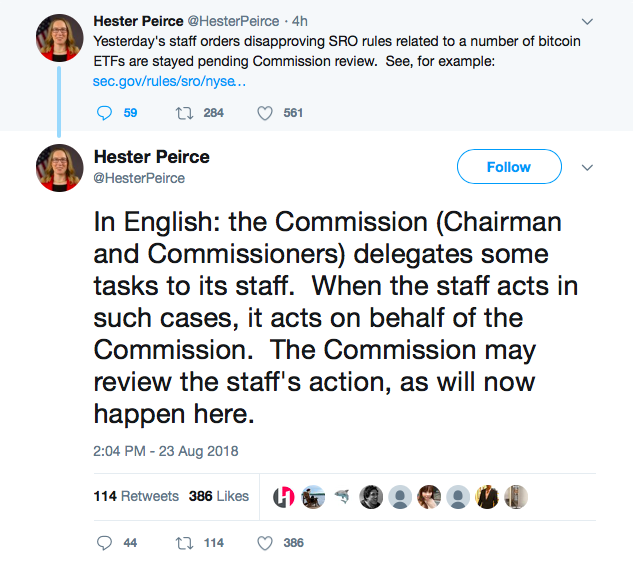The width and height of the screenshot is (633, 579).
Task: Follow Hester Peirce
Action: click(x=508, y=167)
